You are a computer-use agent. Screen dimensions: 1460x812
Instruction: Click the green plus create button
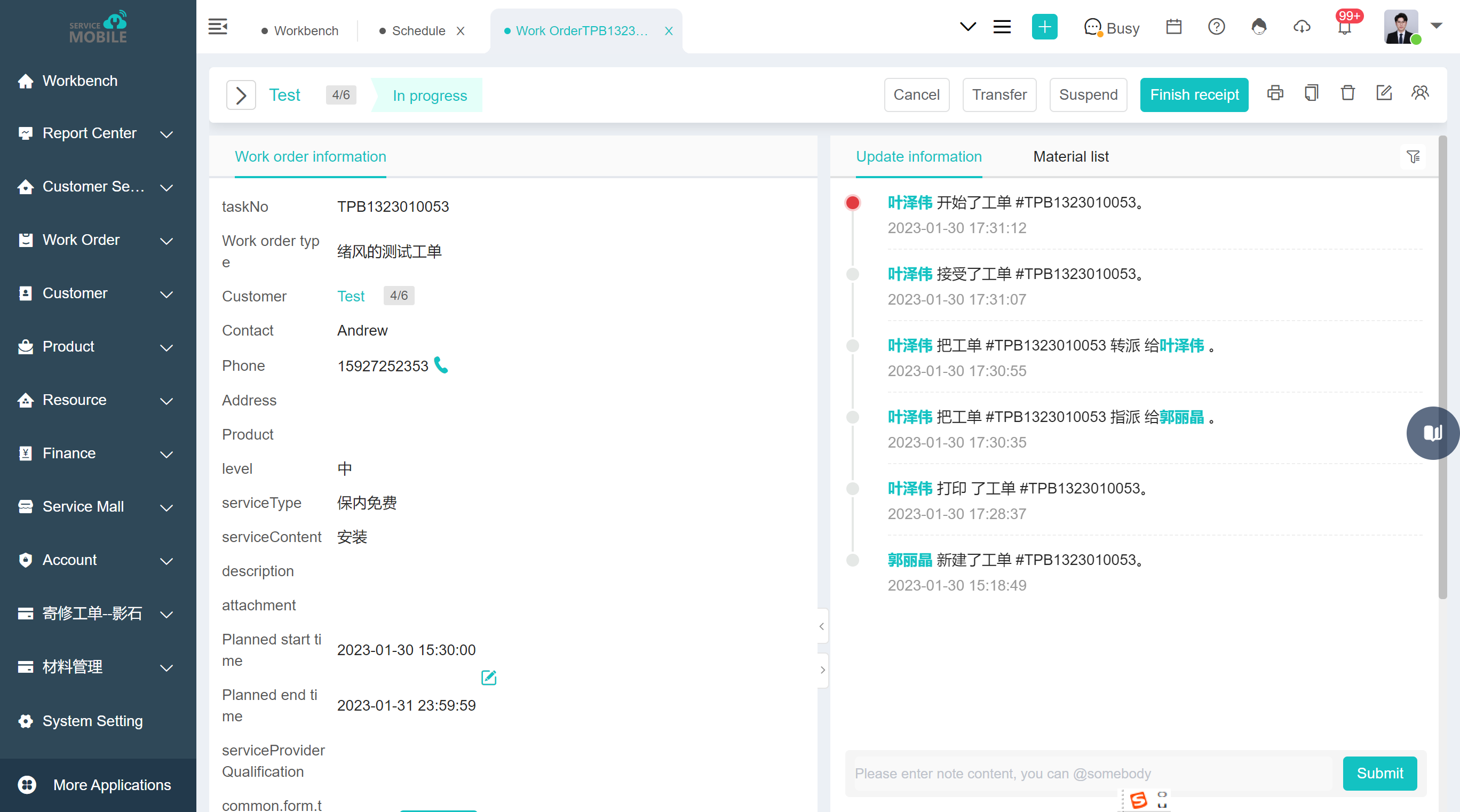point(1044,27)
